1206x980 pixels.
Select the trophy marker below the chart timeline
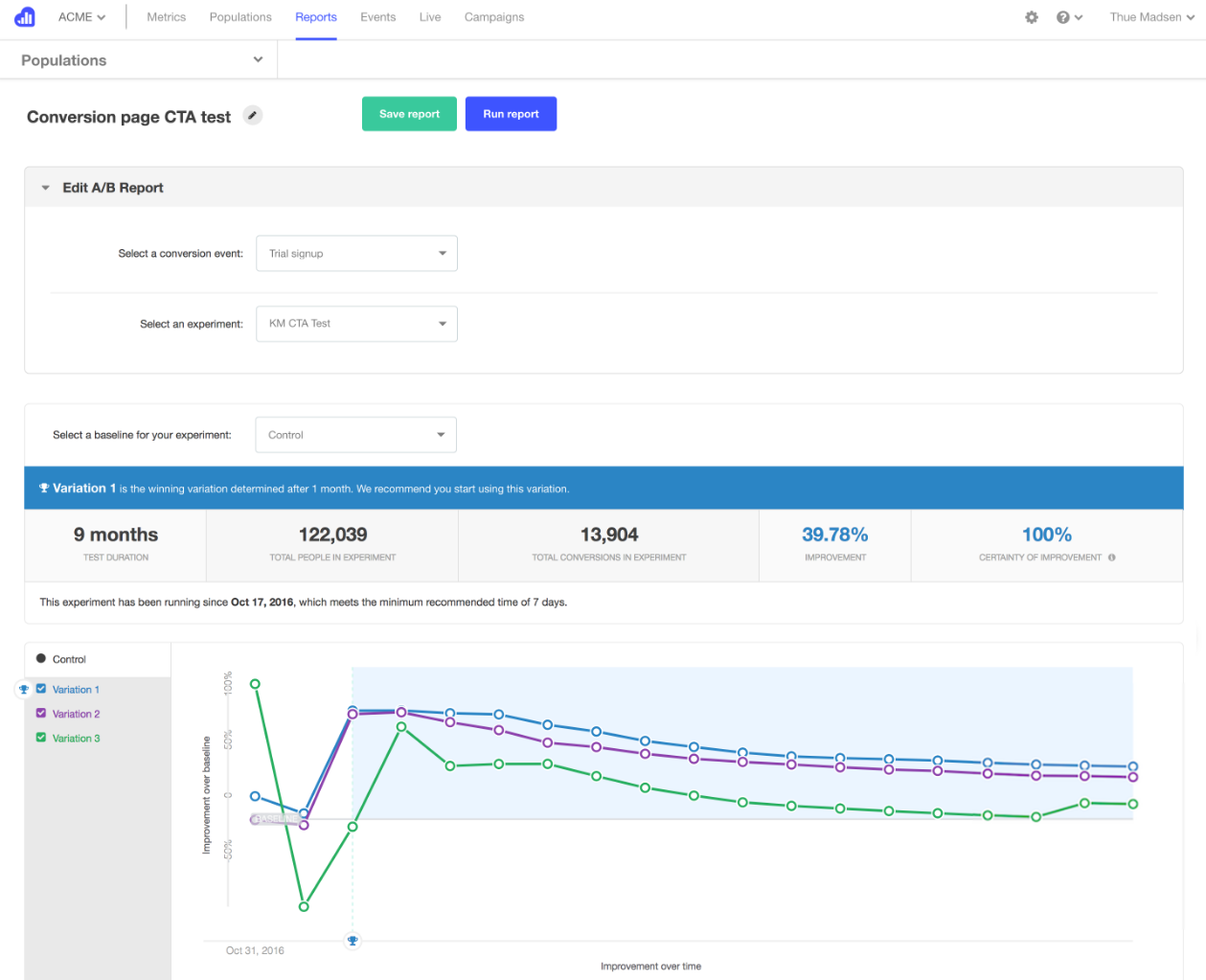[352, 940]
